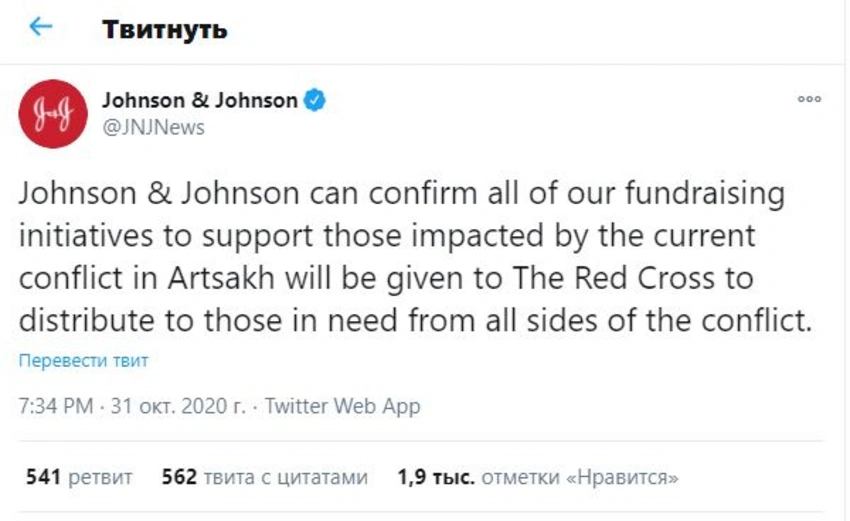The width and height of the screenshot is (850, 521).
Task: Click the word "initiatives" in the tweet
Action: [78, 235]
